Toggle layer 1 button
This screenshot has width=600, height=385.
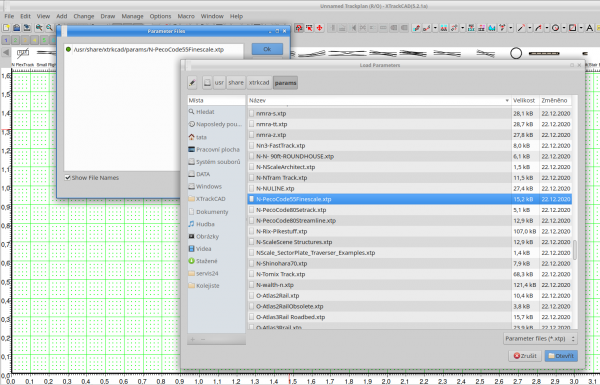tap(6, 40)
